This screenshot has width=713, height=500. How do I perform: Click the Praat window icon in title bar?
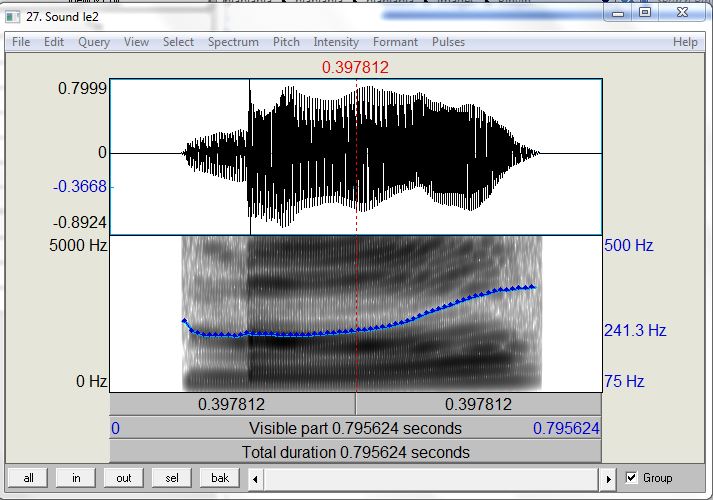(12, 17)
